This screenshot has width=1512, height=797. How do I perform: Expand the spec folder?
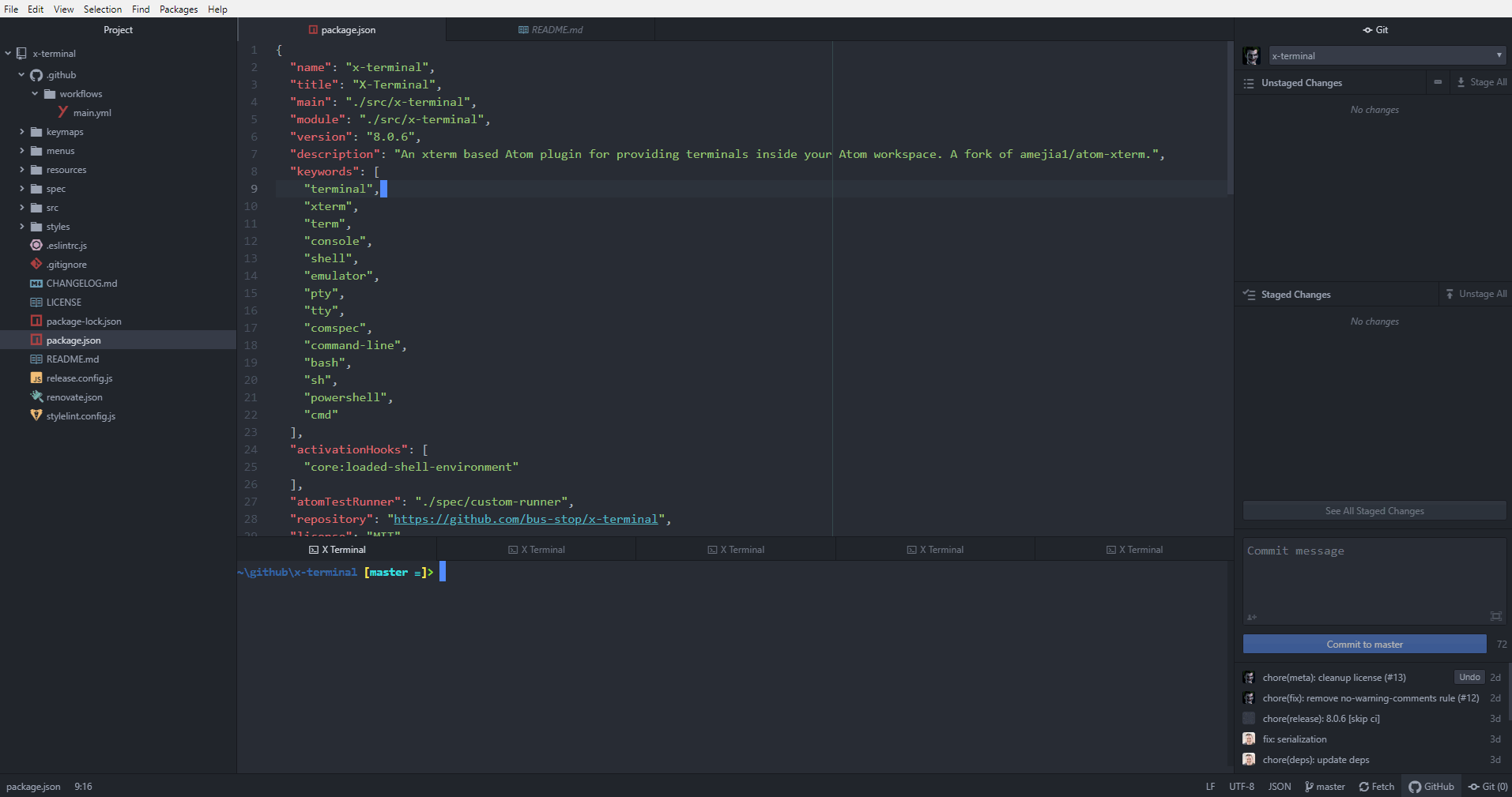21,189
